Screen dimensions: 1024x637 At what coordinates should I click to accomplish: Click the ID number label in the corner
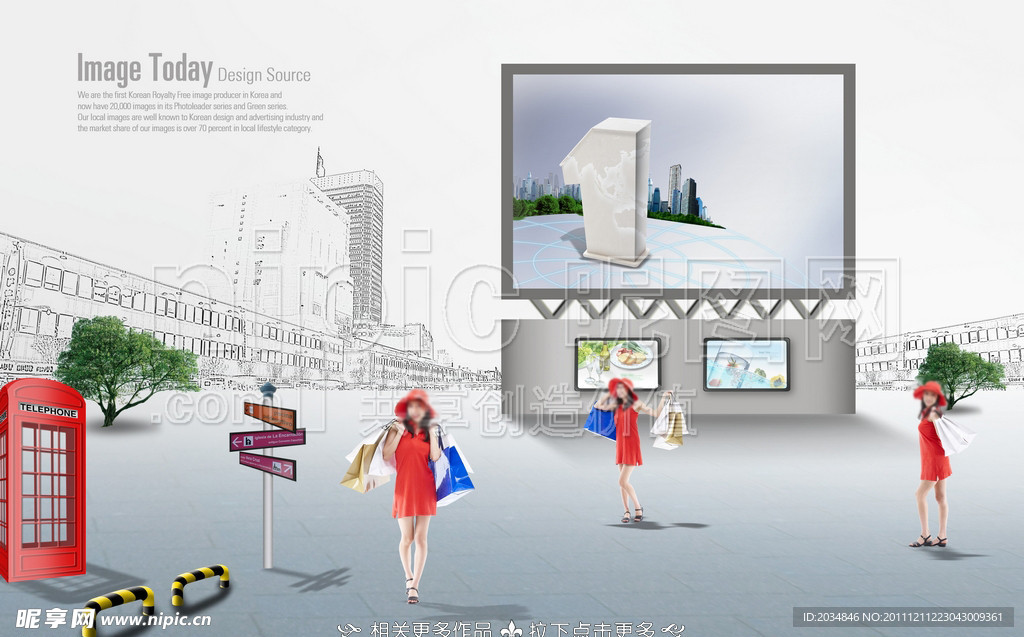(903, 617)
